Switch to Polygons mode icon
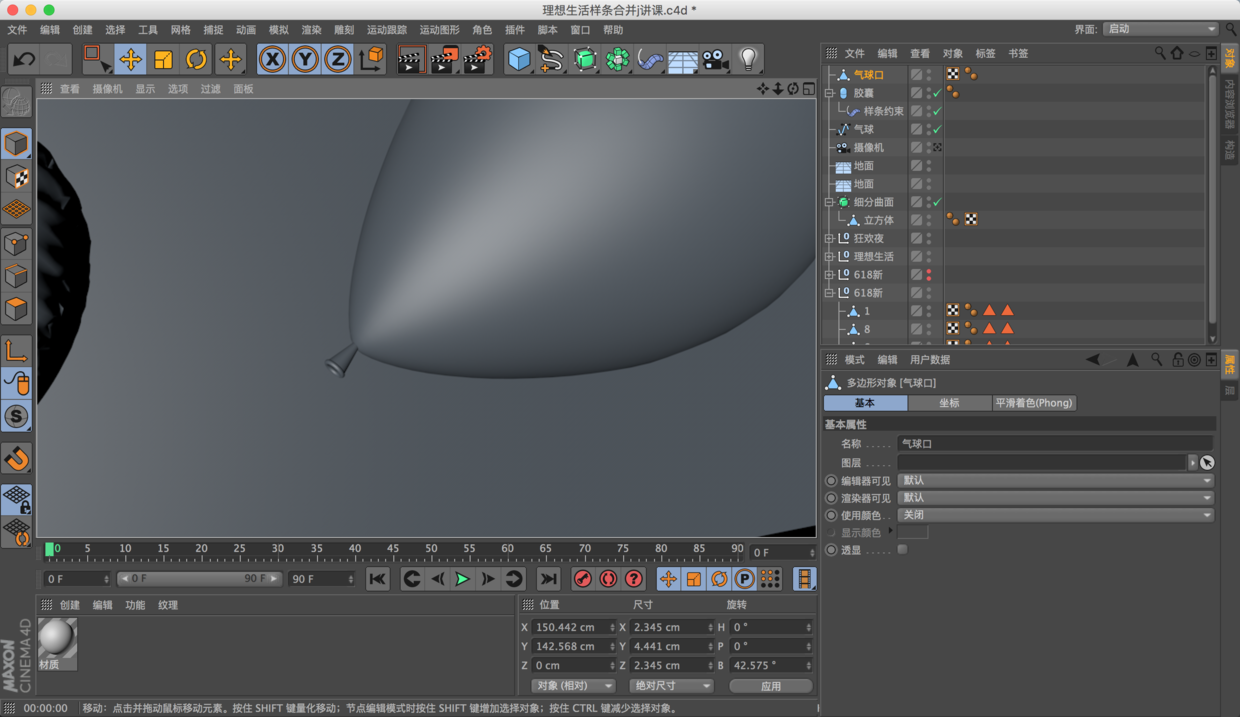 tap(16, 309)
